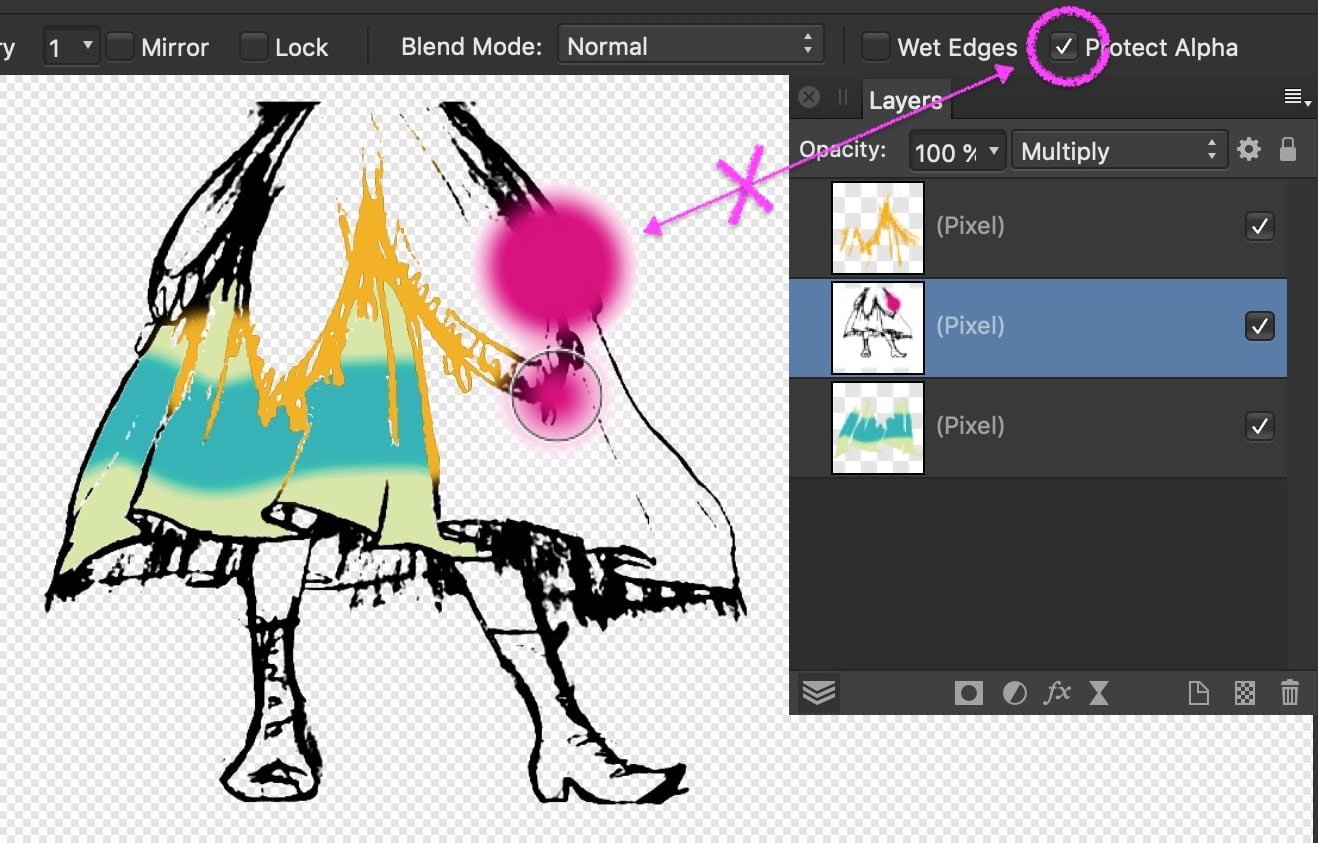
Task: Click the pin handle beside the Layers tab
Action: (x=842, y=97)
